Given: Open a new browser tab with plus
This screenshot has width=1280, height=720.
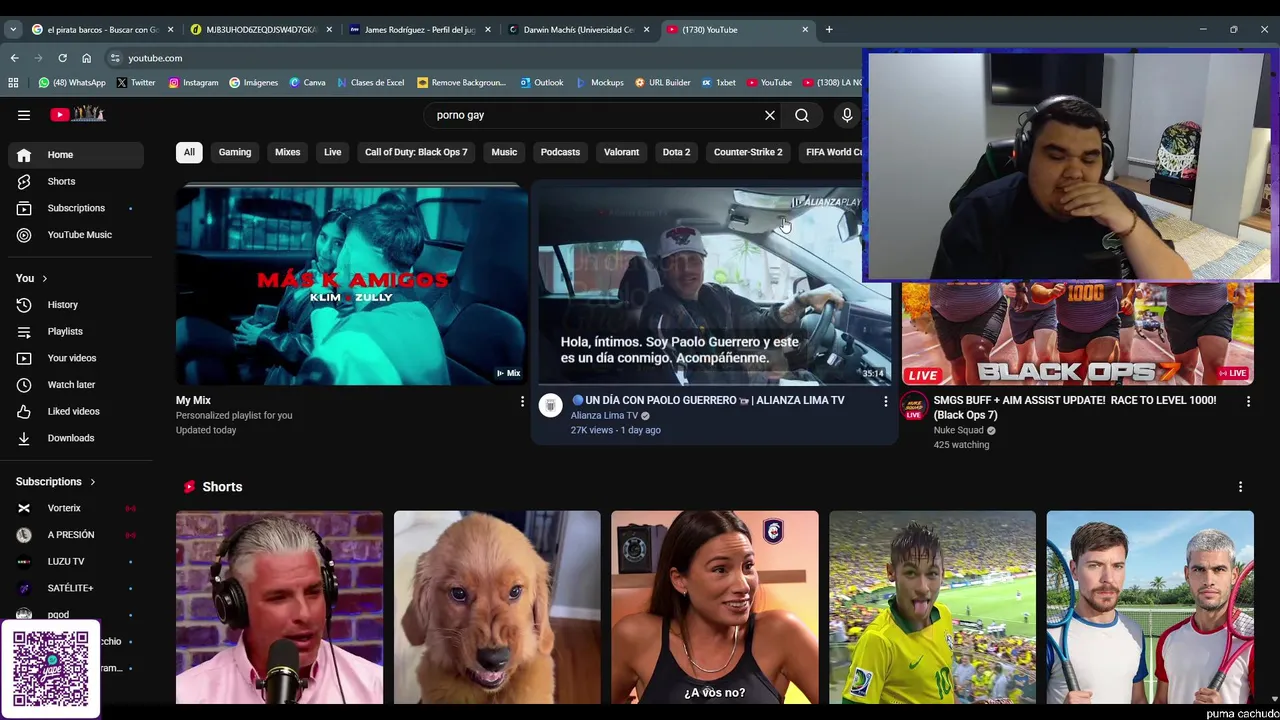Looking at the screenshot, I should [829, 30].
